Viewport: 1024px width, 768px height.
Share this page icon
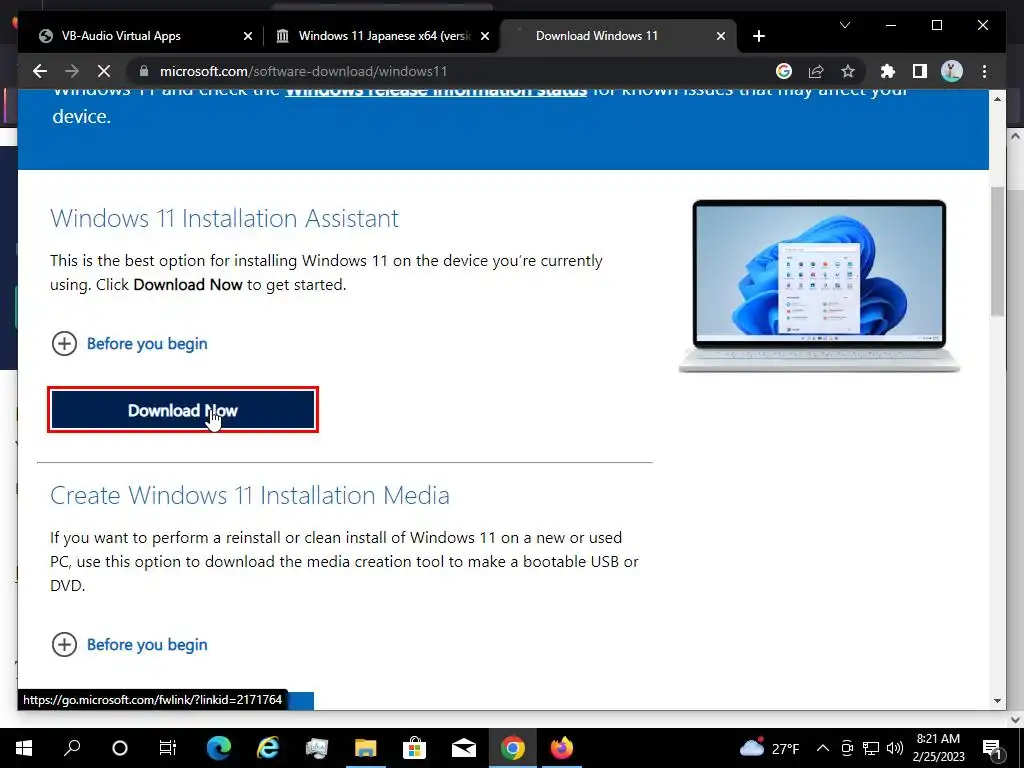click(816, 71)
